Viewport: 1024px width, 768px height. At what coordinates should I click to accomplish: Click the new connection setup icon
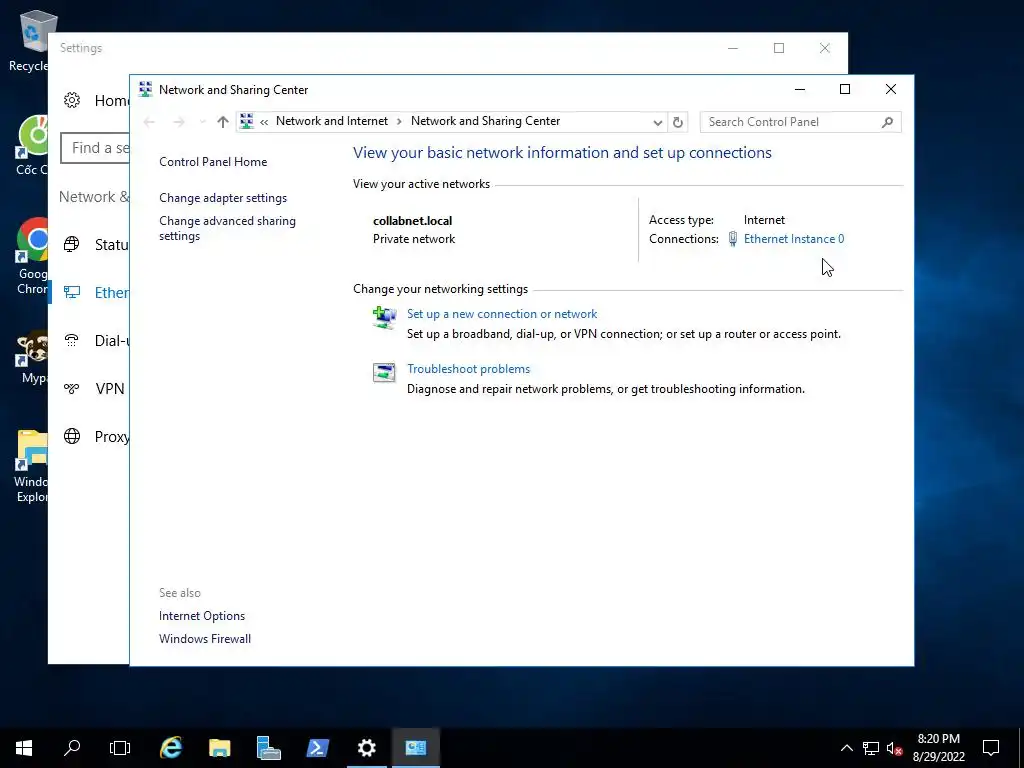point(384,319)
